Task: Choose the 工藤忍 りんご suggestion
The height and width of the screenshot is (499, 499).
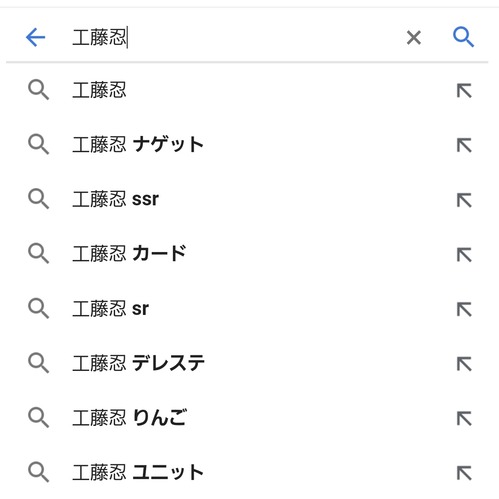Action: 249,418
